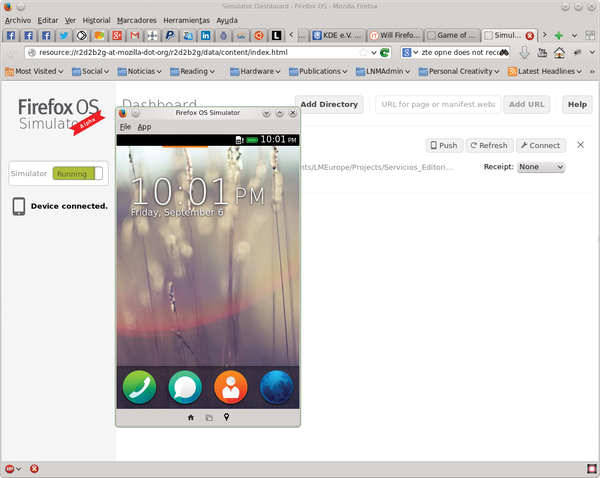Click the simulator screen rotate icon

tap(209, 418)
